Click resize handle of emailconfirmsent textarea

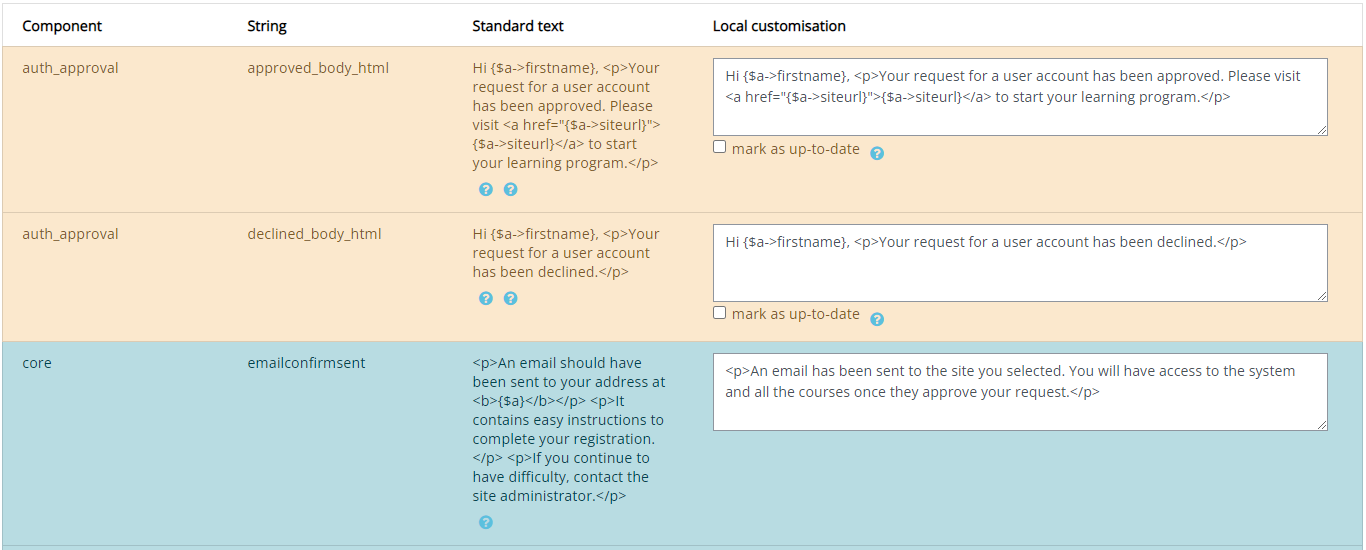(x=1322, y=425)
